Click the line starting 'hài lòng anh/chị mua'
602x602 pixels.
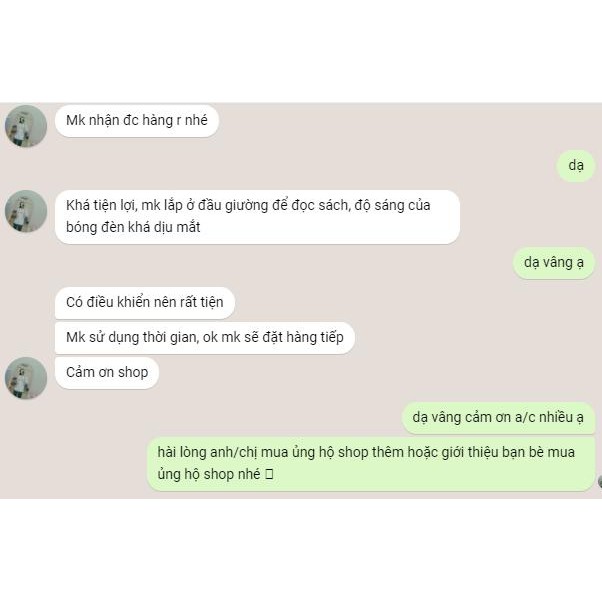pyautogui.click(x=366, y=452)
